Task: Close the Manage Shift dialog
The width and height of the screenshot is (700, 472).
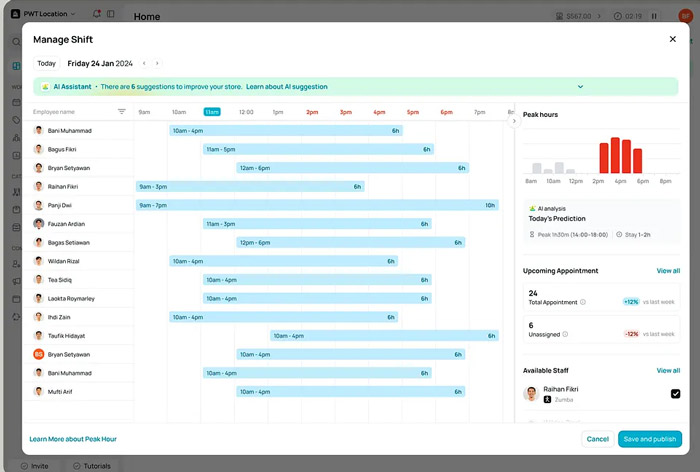Action: coord(672,39)
